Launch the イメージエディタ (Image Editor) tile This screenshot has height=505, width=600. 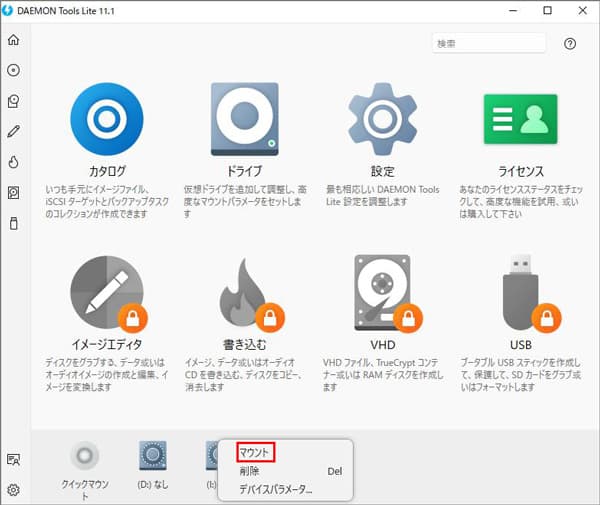pos(108,293)
